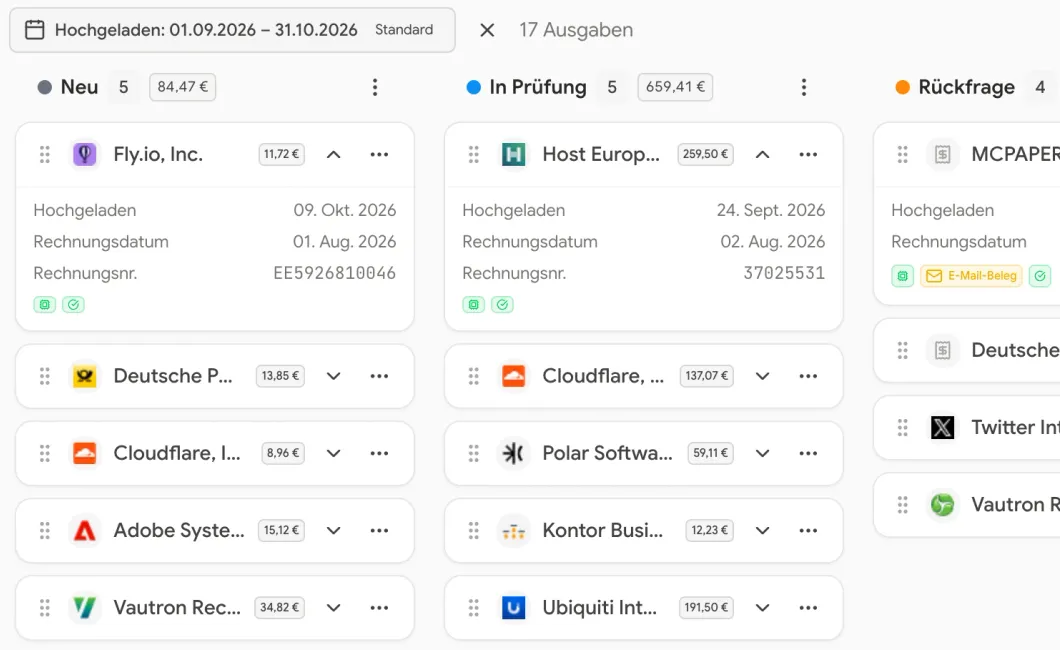This screenshot has width=1060, height=650.
Task: Click the Neu column heading
Action: point(80,87)
